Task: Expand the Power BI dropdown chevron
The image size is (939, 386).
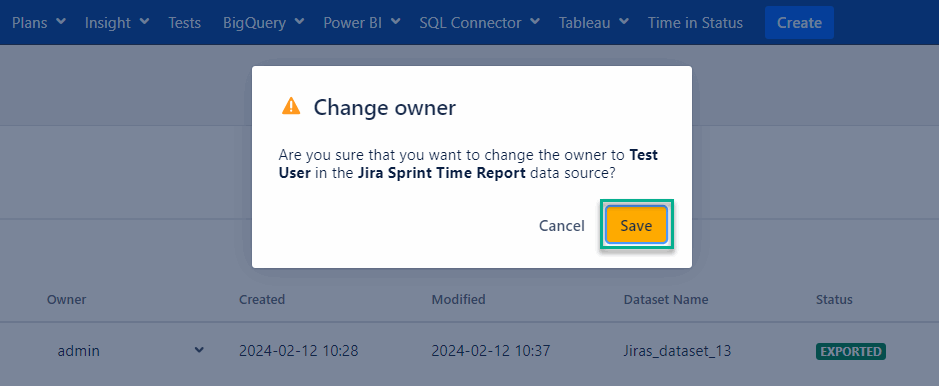Action: (x=395, y=22)
